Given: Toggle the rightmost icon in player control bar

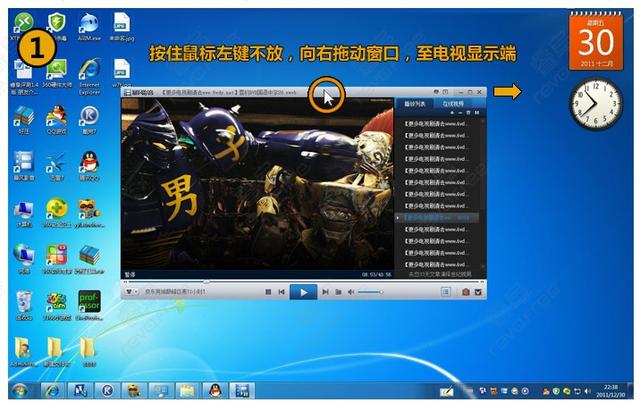Looking at the screenshot, I should tap(479, 292).
